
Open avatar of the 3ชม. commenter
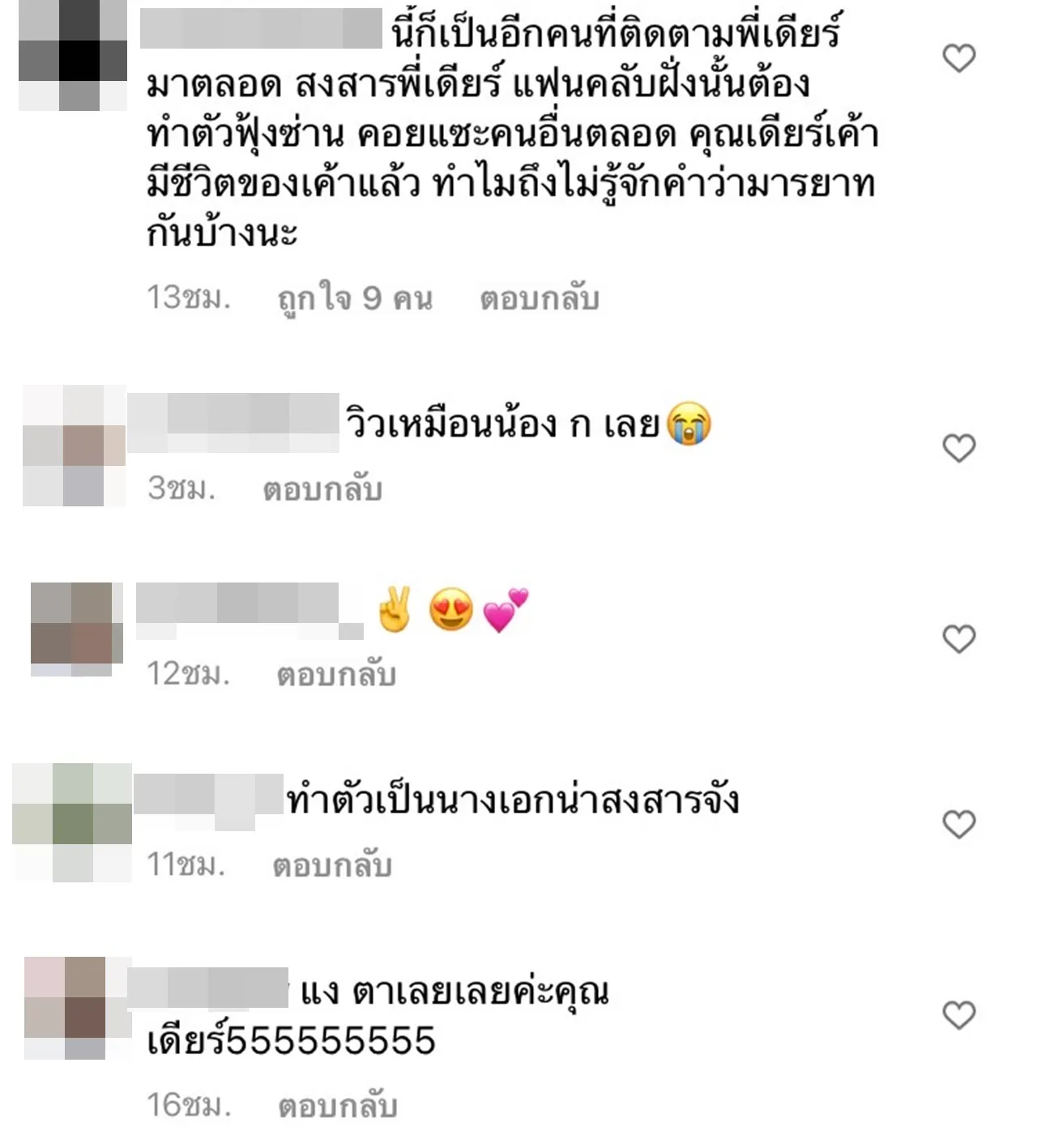74,446
